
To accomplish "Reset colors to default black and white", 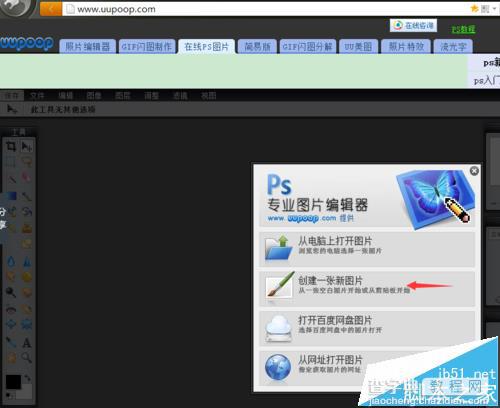I will (9, 395).
